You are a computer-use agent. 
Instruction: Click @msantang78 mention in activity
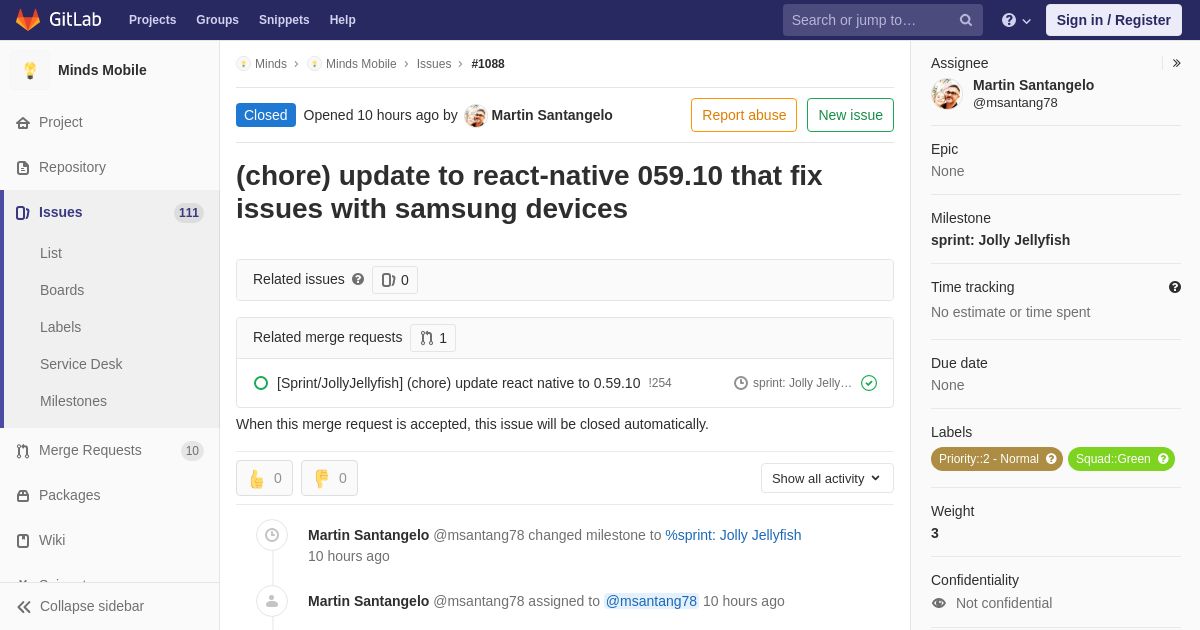click(651, 601)
